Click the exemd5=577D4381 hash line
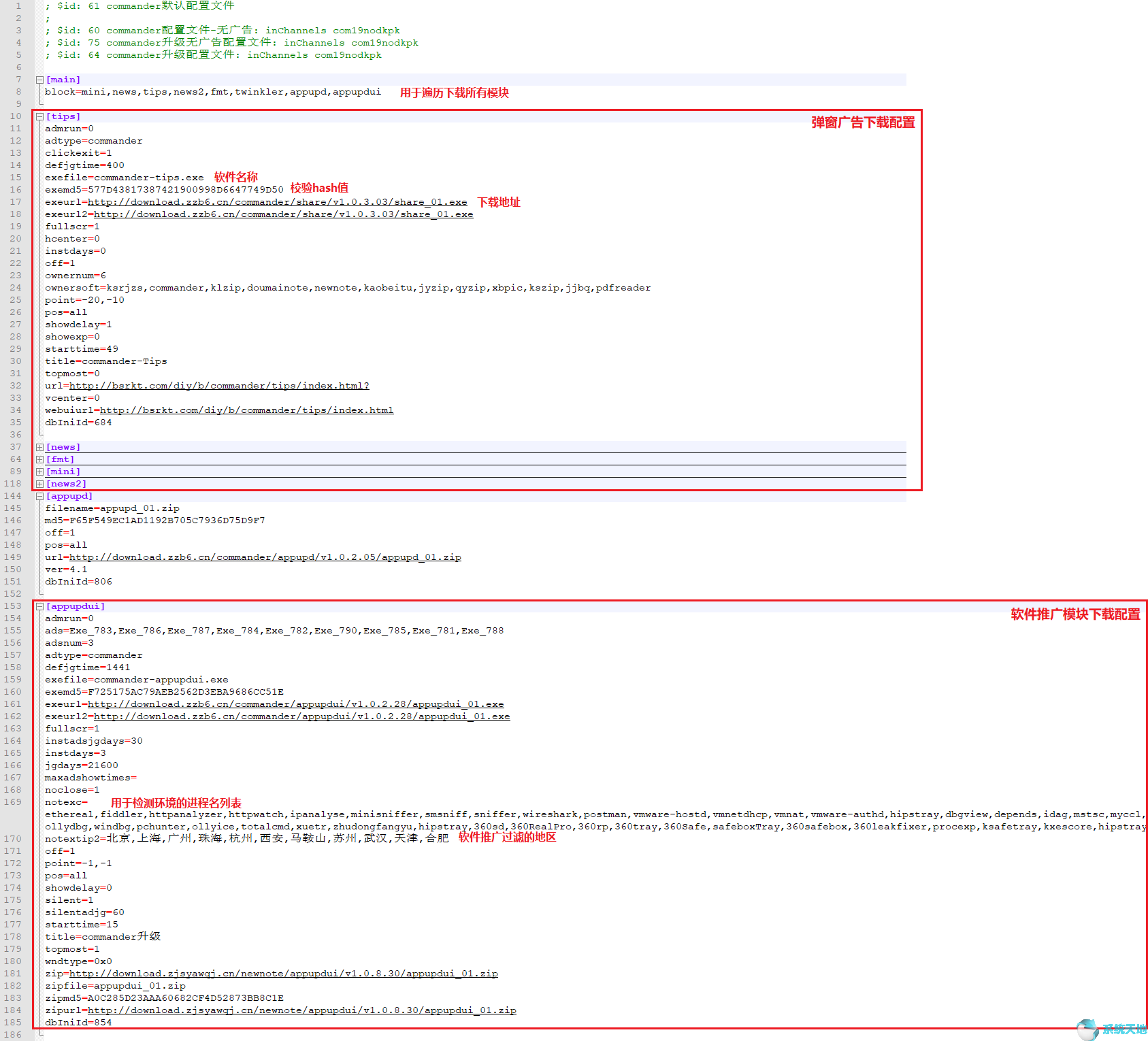Screen dimensions: 1148x1041 point(164,190)
